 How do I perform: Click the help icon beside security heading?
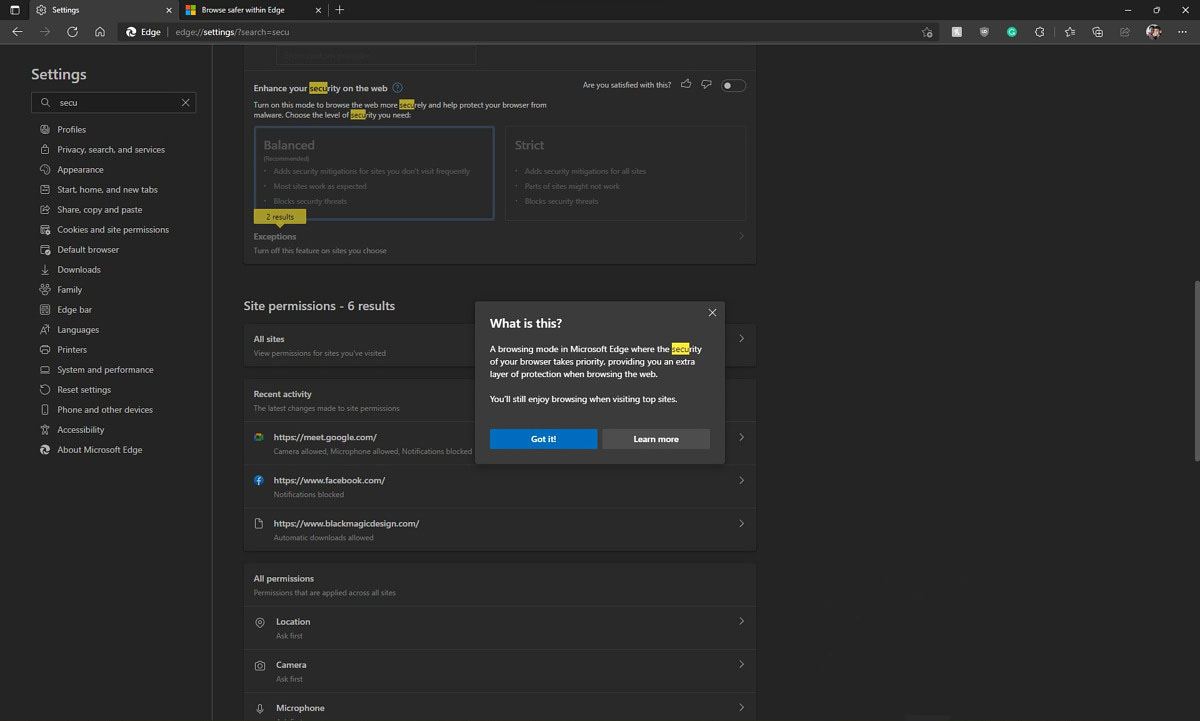pyautogui.click(x=398, y=88)
